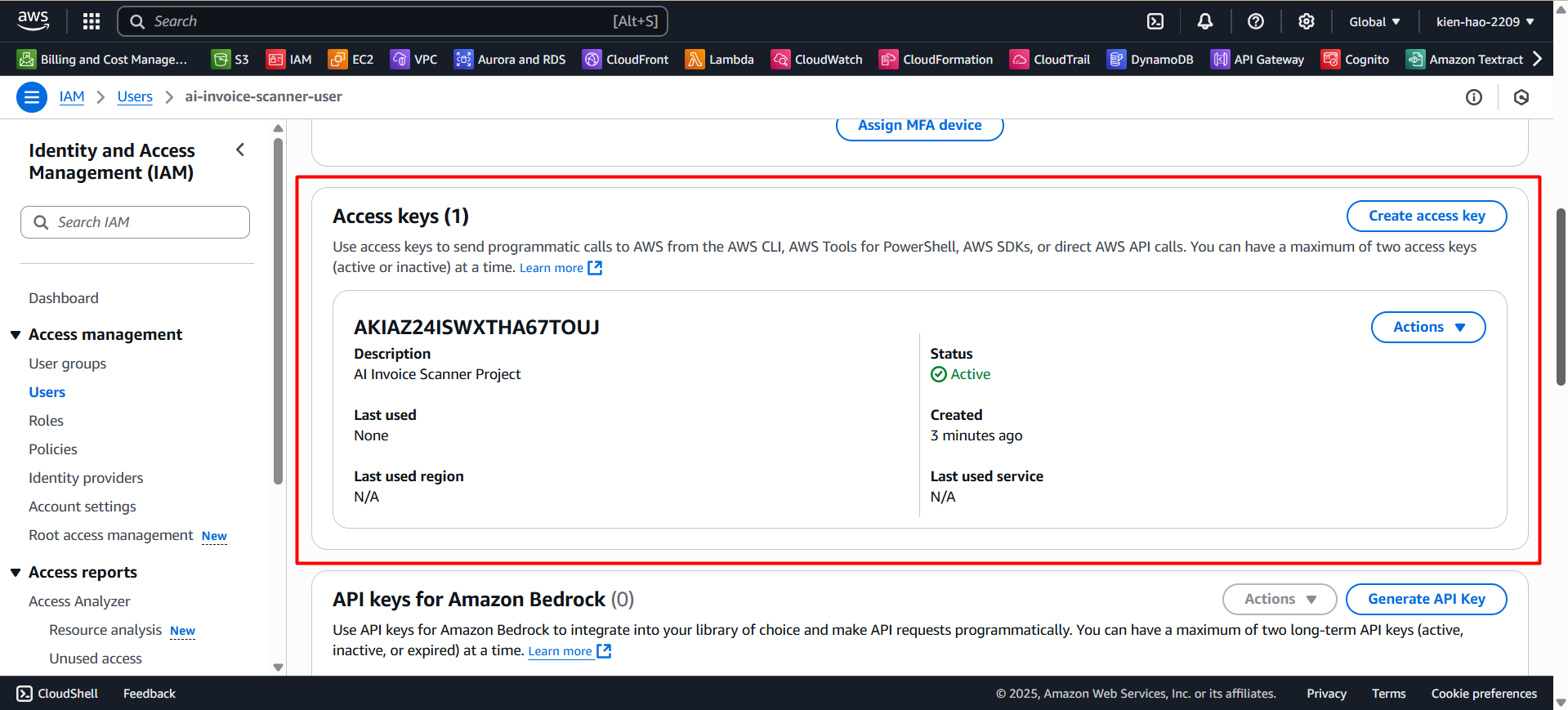Open Account settings in sidebar
Screen dimensions: 1568x710
83,507
